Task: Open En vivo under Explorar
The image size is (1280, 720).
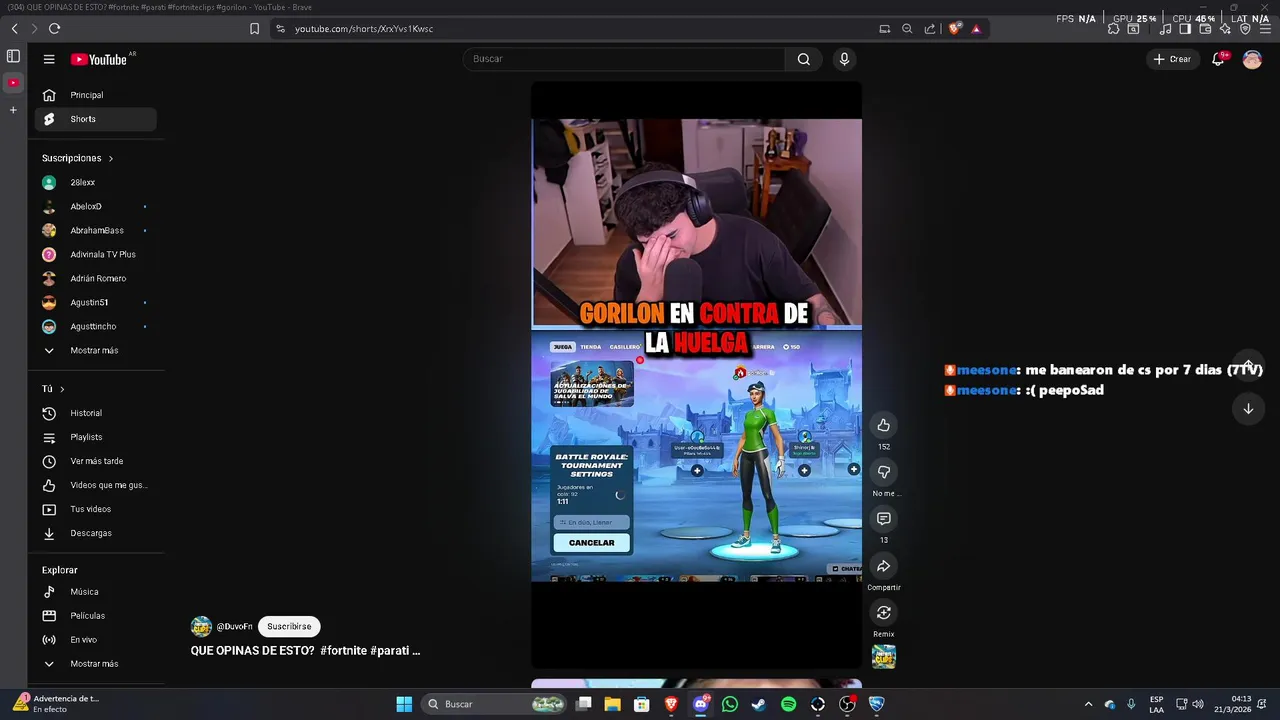Action: (x=96, y=640)
